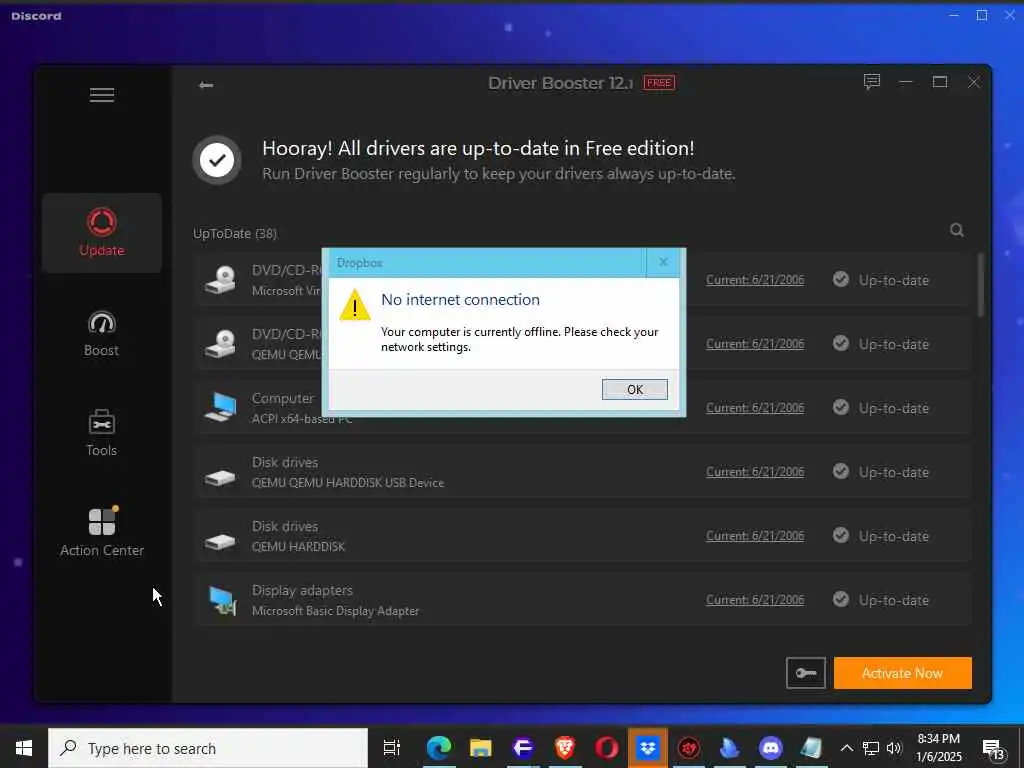
Task: Open the notification center icon
Action: (993, 749)
